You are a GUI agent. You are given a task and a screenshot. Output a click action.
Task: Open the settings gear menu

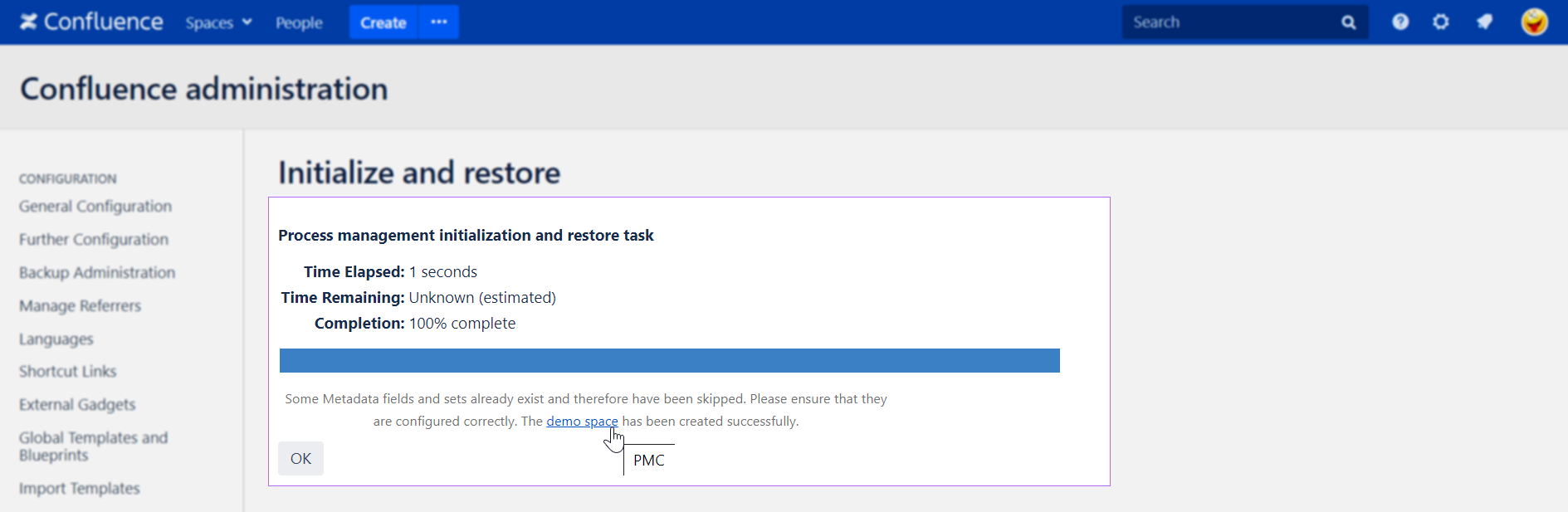click(x=1441, y=22)
